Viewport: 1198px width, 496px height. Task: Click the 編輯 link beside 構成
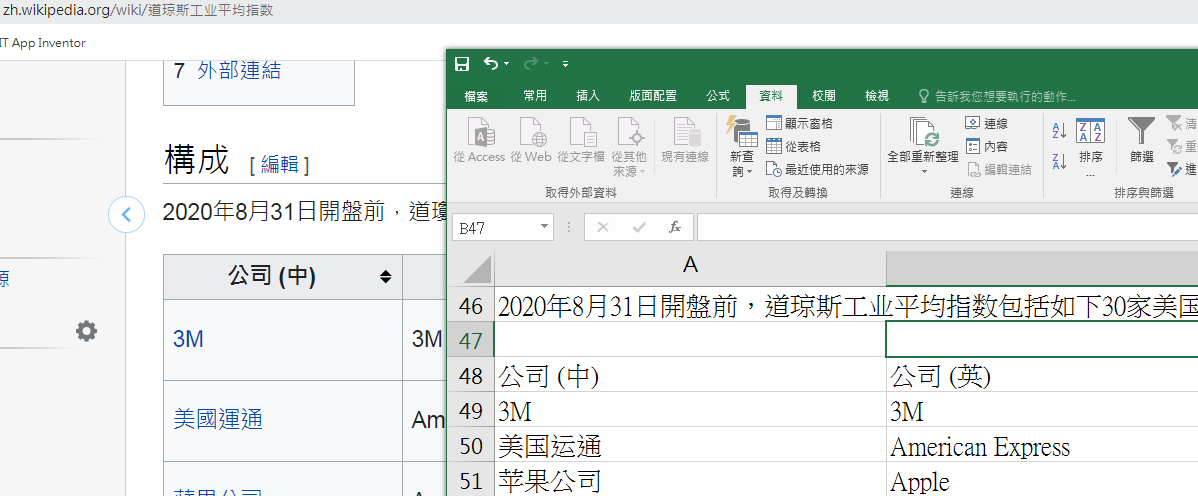click(x=280, y=164)
